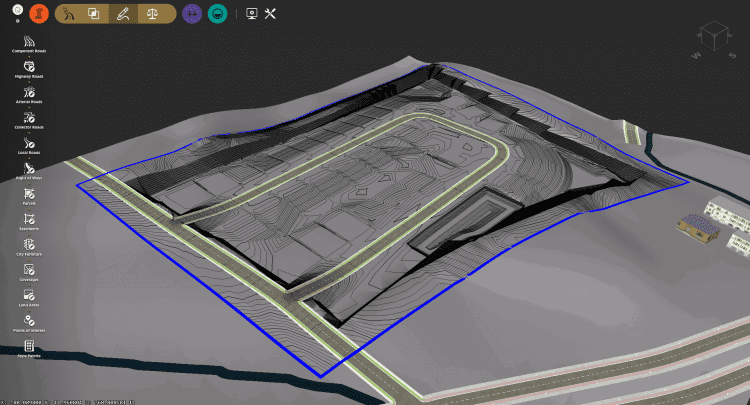Choose the Arterial Roads tool
Image resolution: width=750 pixels, height=405 pixels.
[29, 93]
